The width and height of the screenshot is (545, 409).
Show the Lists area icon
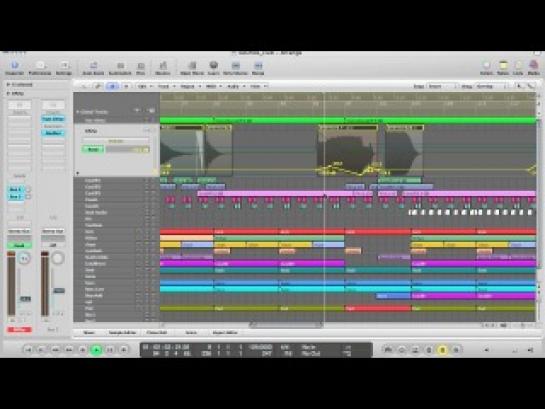(x=518, y=68)
